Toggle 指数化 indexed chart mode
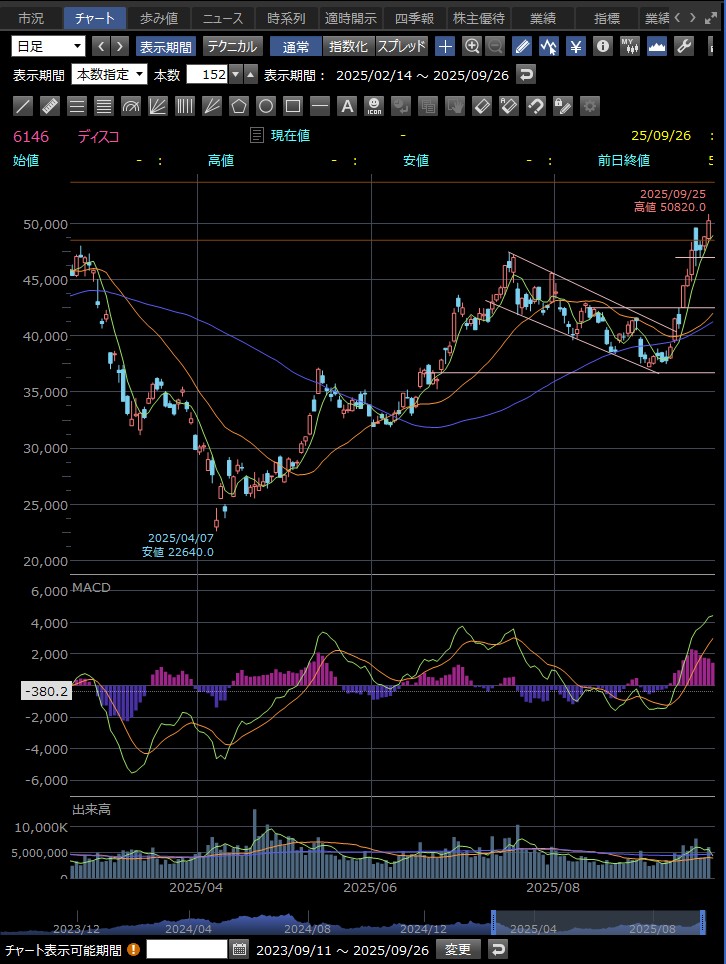 pyautogui.click(x=348, y=46)
